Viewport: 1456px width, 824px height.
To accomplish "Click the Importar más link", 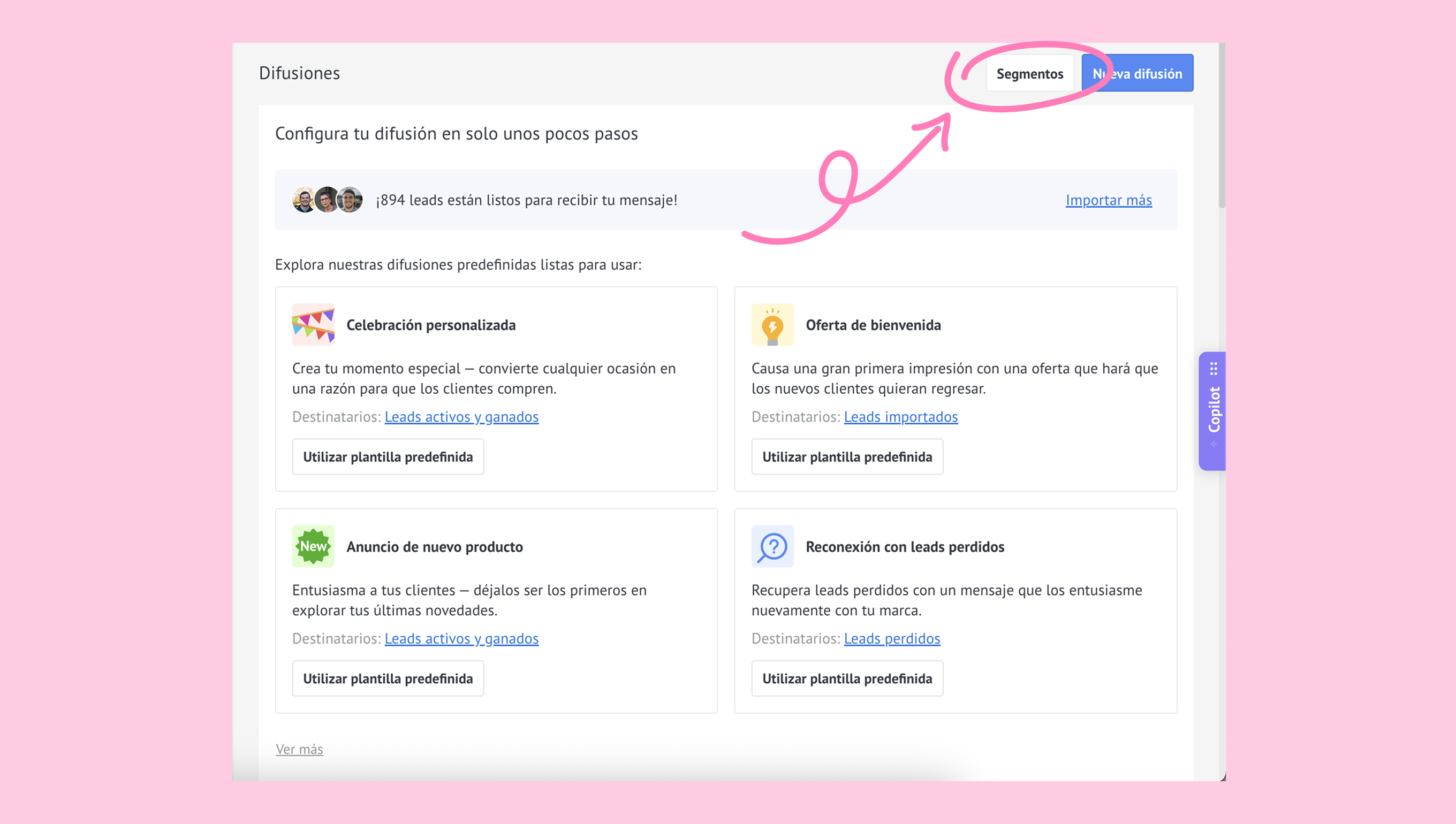I will [1109, 200].
